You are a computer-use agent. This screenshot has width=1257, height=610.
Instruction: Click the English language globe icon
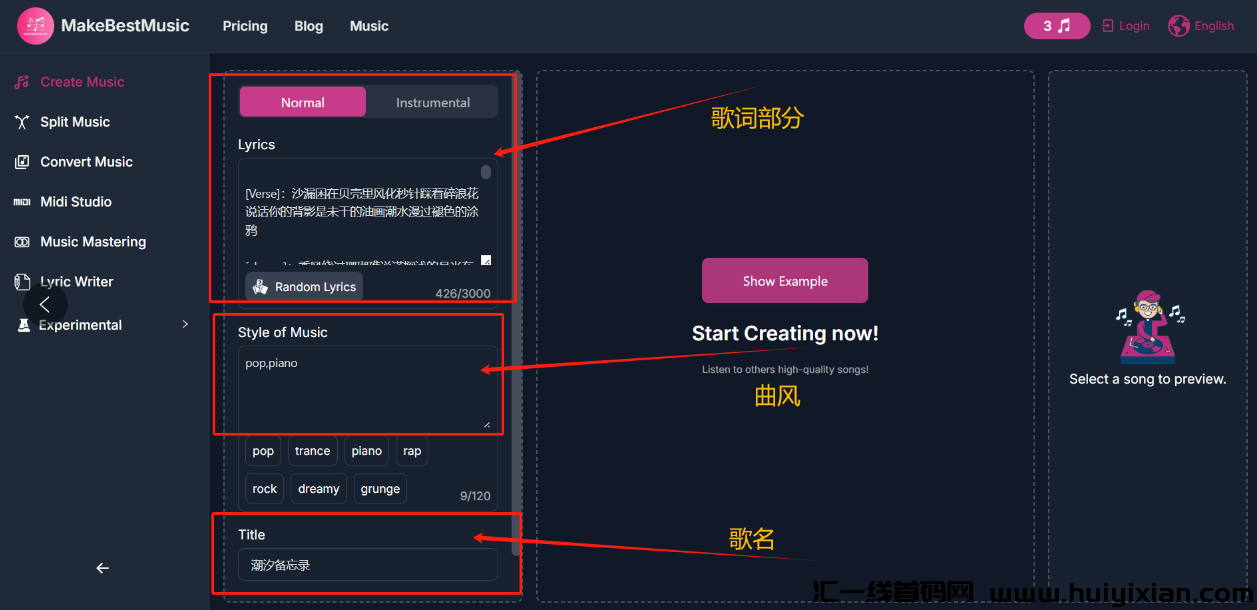coord(1178,25)
